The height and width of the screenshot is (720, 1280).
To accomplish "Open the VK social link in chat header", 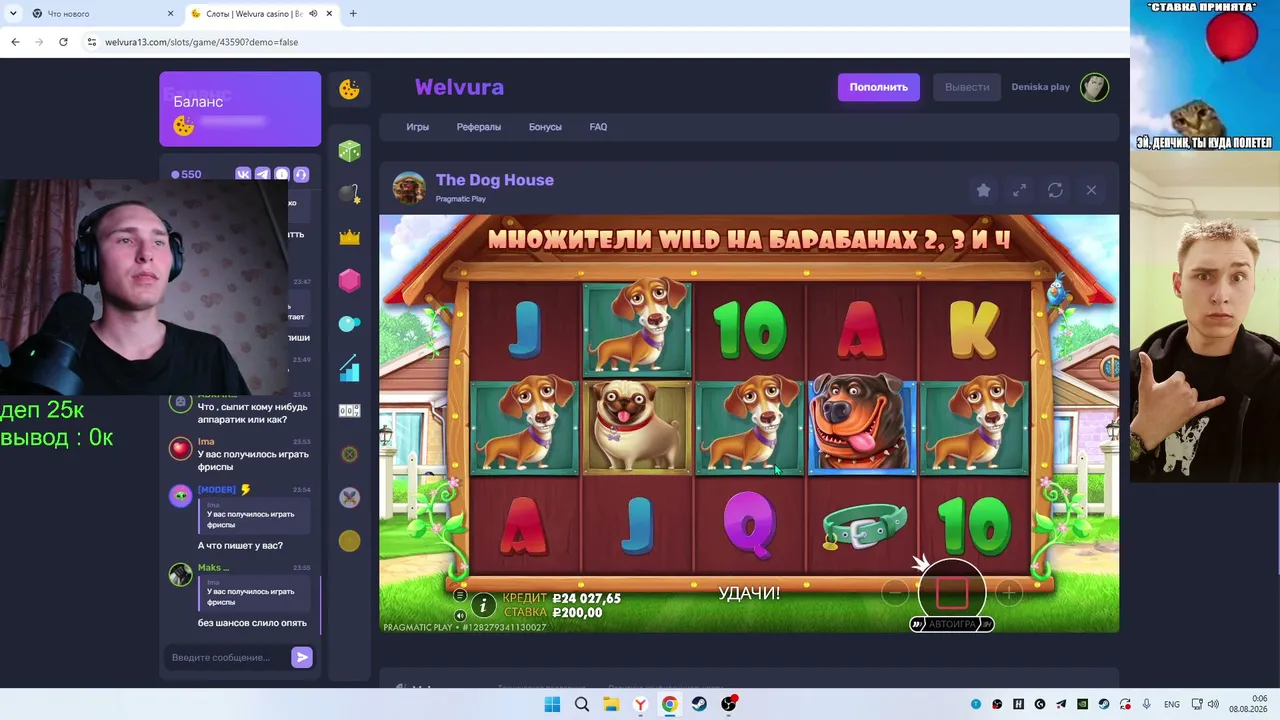I will [243, 174].
